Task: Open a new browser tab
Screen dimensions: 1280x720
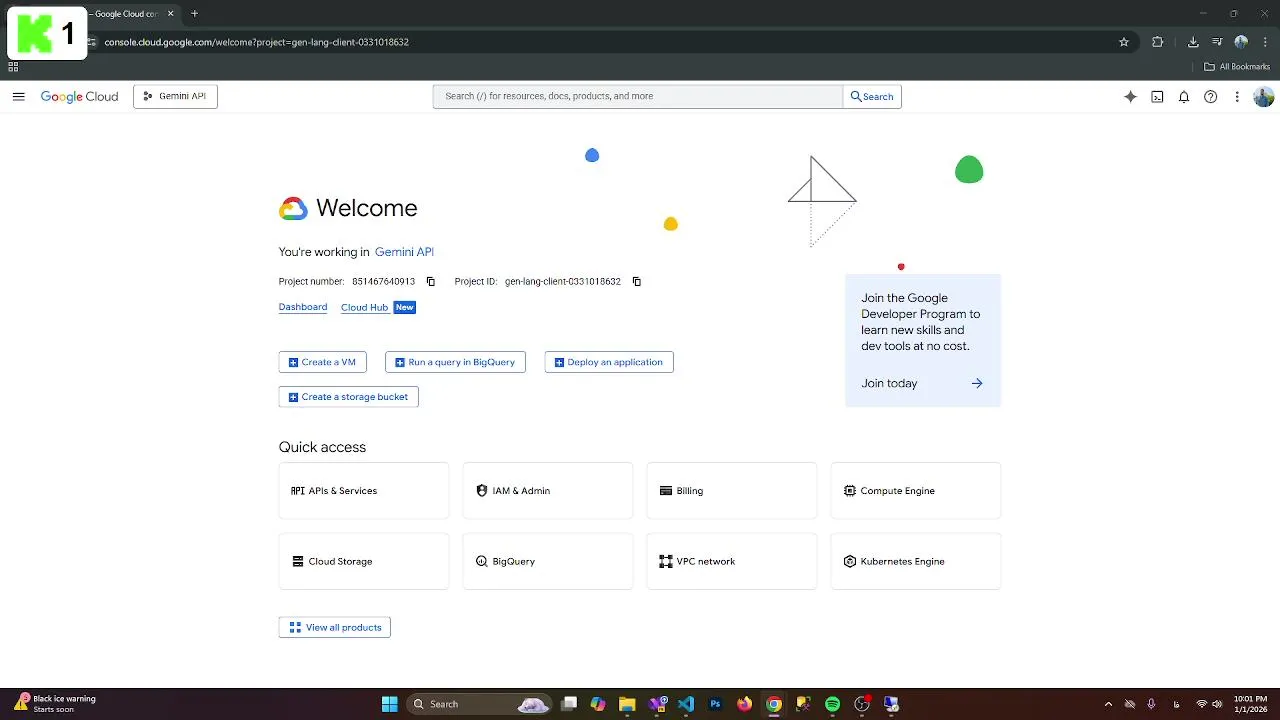Action: (x=194, y=14)
